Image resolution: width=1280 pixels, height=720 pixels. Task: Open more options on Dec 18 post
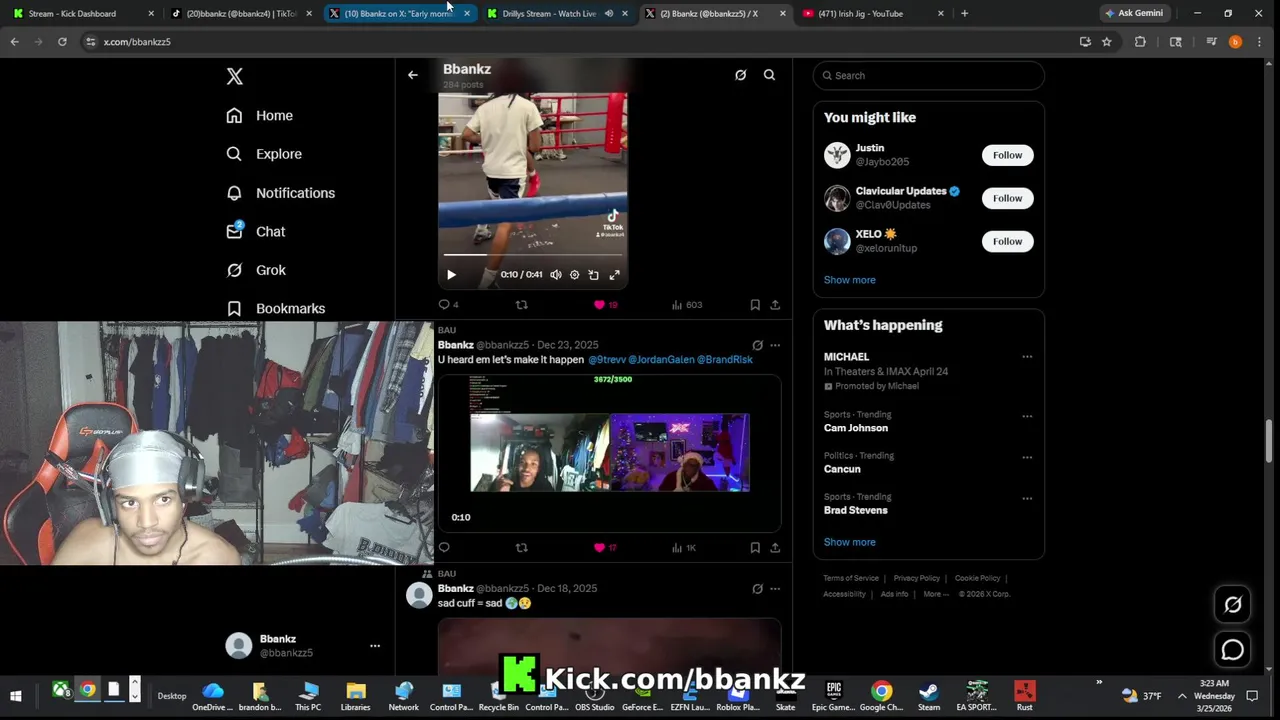[775, 589]
